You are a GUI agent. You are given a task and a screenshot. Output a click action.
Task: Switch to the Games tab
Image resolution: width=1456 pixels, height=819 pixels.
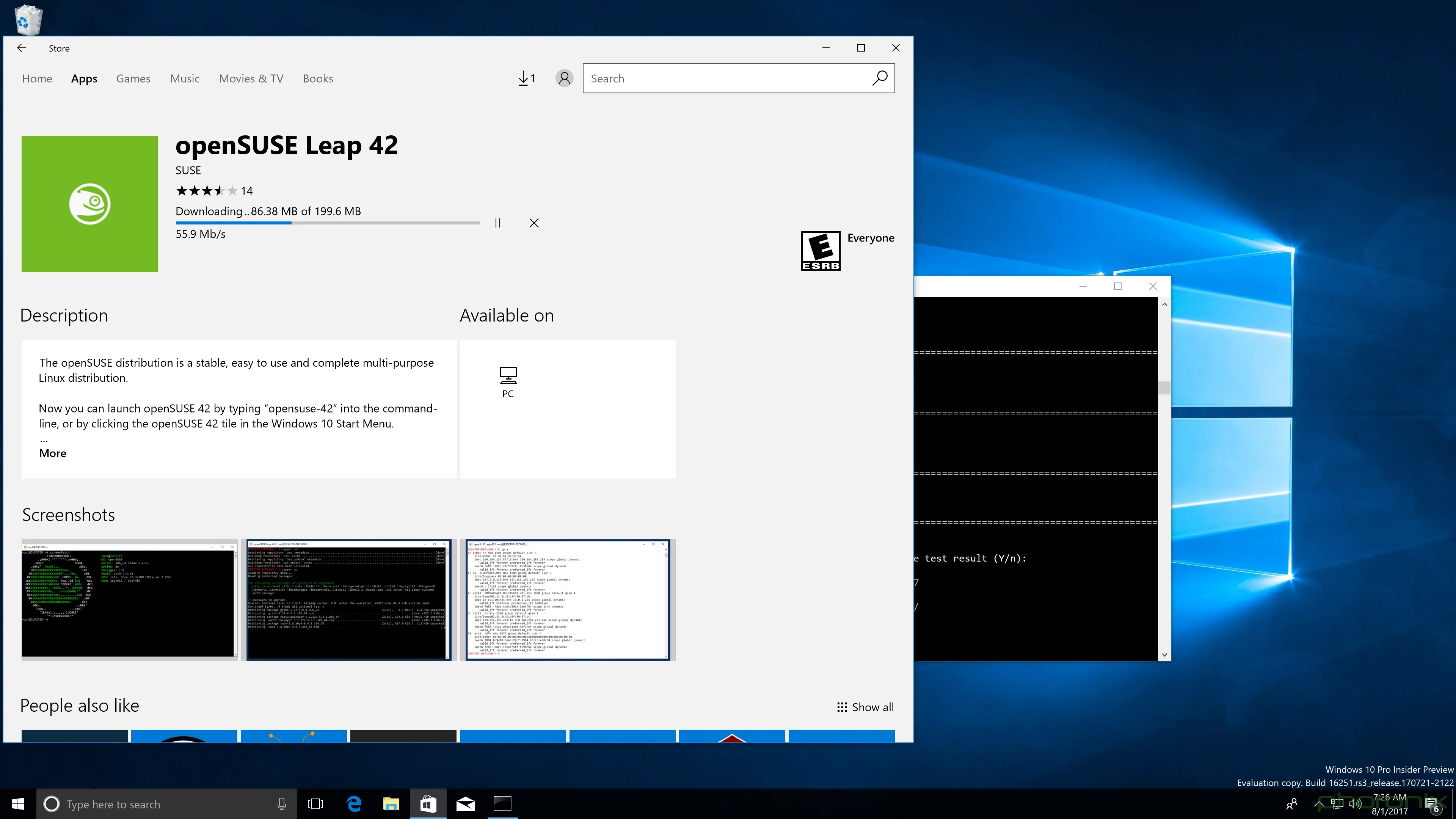(133, 78)
